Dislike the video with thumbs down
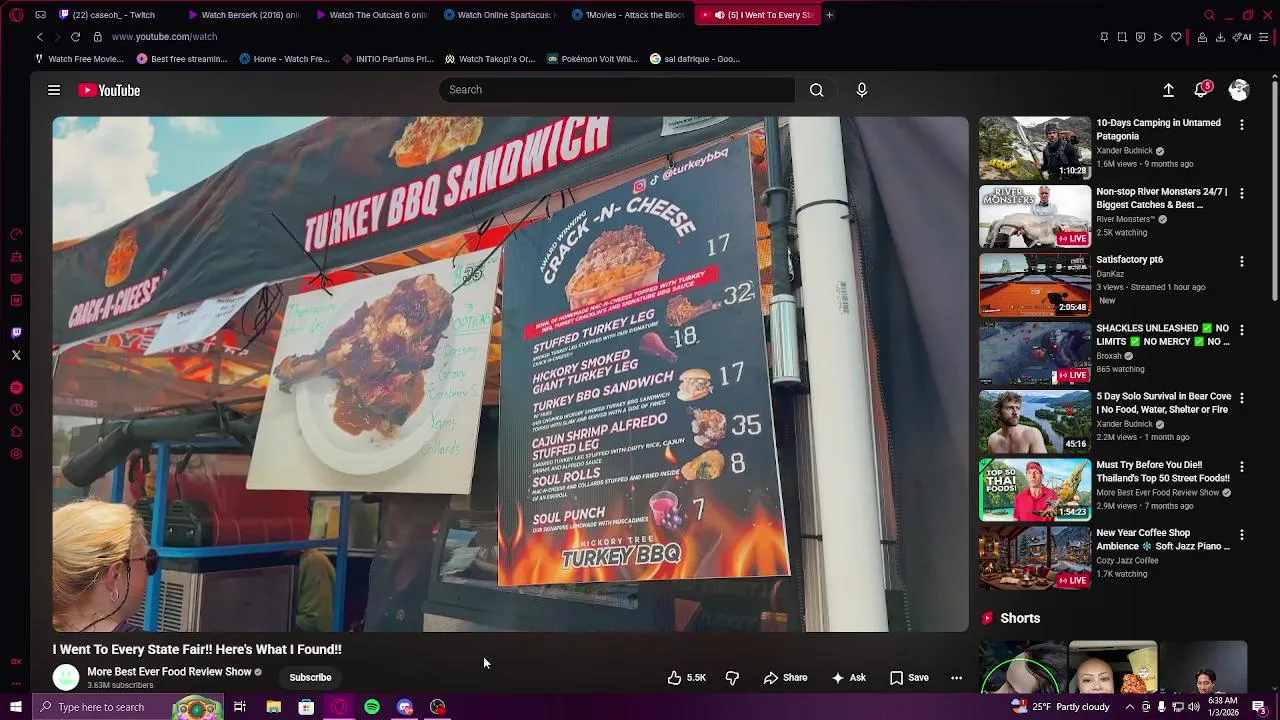This screenshot has width=1280, height=720. (x=732, y=678)
